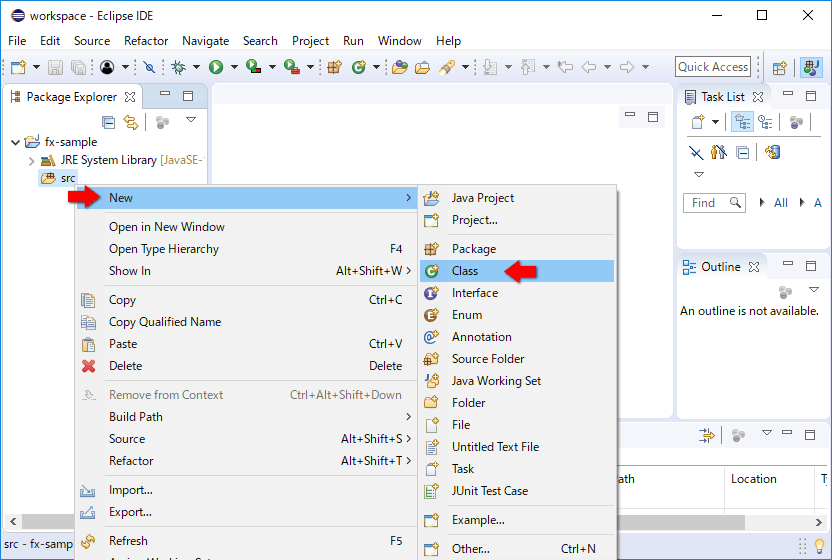Click the External Tools run icon
Image resolution: width=832 pixels, height=560 pixels.
click(x=292, y=67)
